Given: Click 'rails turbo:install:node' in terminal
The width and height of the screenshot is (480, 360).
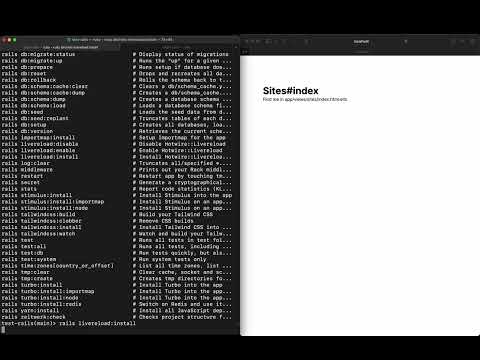Looking at the screenshot, I should [x=40, y=298].
